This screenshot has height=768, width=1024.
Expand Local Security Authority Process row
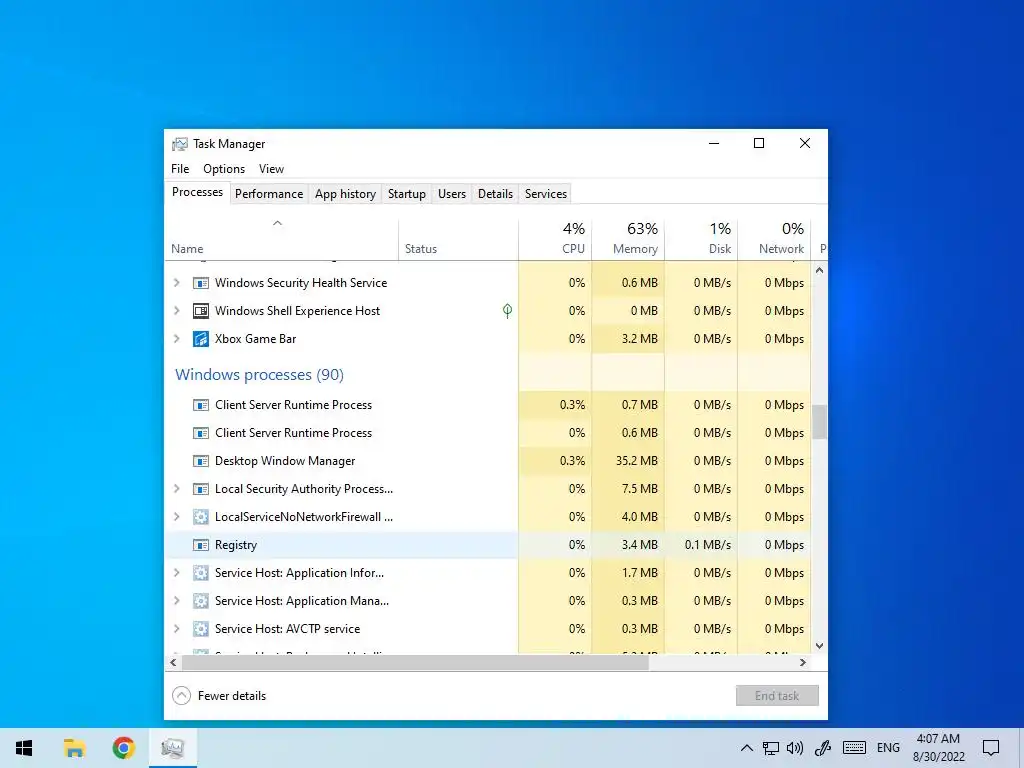point(176,489)
